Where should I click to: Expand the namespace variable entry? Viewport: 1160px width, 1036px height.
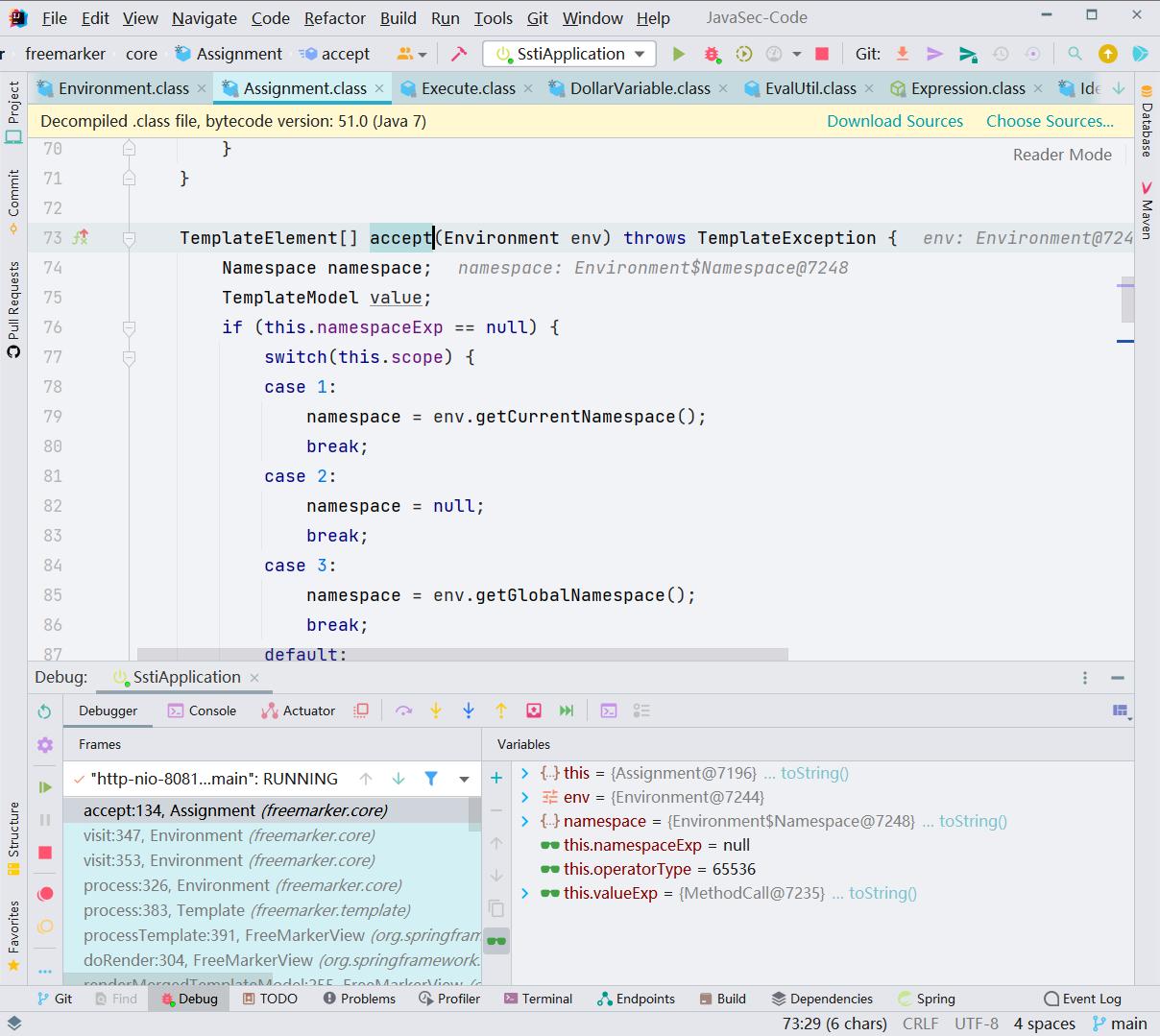[525, 821]
